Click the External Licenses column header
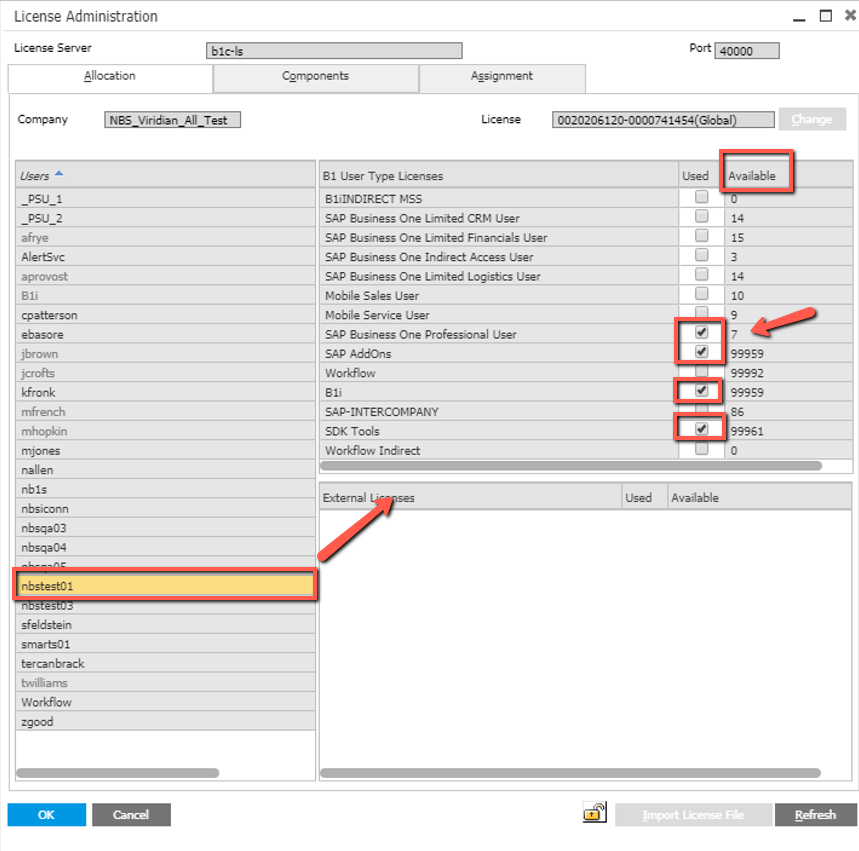Screen dimensions: 859x851 click(x=470, y=497)
